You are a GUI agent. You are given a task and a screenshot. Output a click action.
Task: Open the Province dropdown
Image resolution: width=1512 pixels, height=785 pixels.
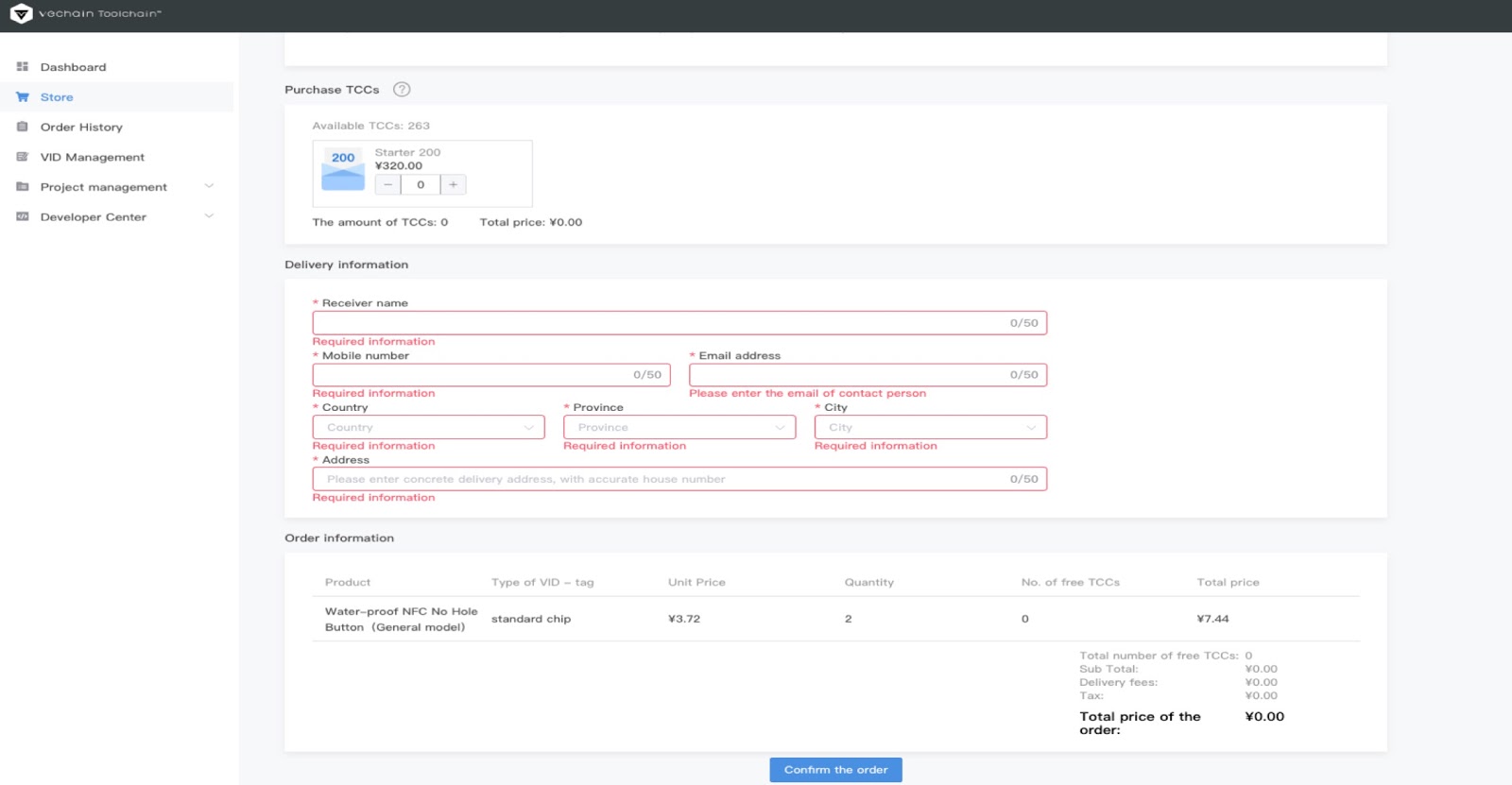[679, 427]
